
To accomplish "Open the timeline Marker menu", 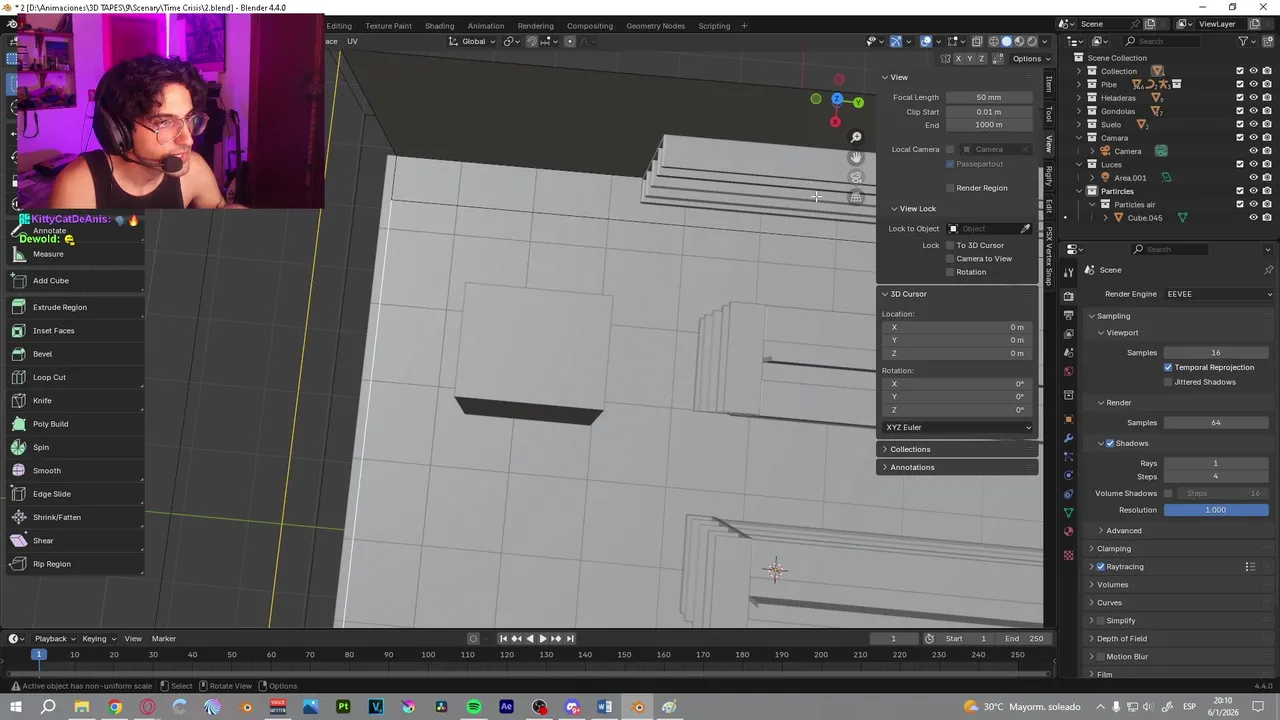I will [x=164, y=639].
